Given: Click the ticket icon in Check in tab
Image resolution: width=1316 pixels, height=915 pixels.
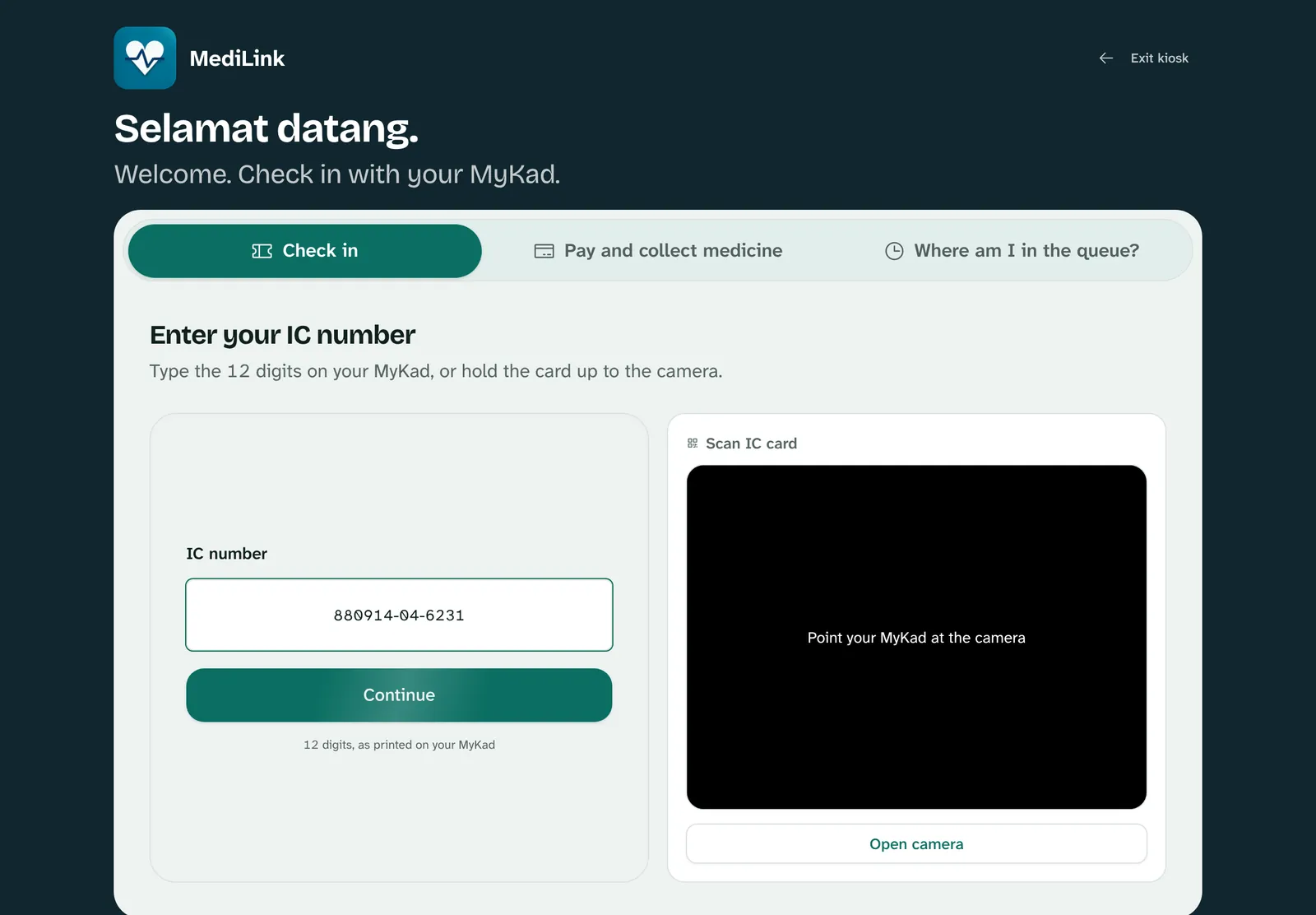Looking at the screenshot, I should (x=262, y=251).
